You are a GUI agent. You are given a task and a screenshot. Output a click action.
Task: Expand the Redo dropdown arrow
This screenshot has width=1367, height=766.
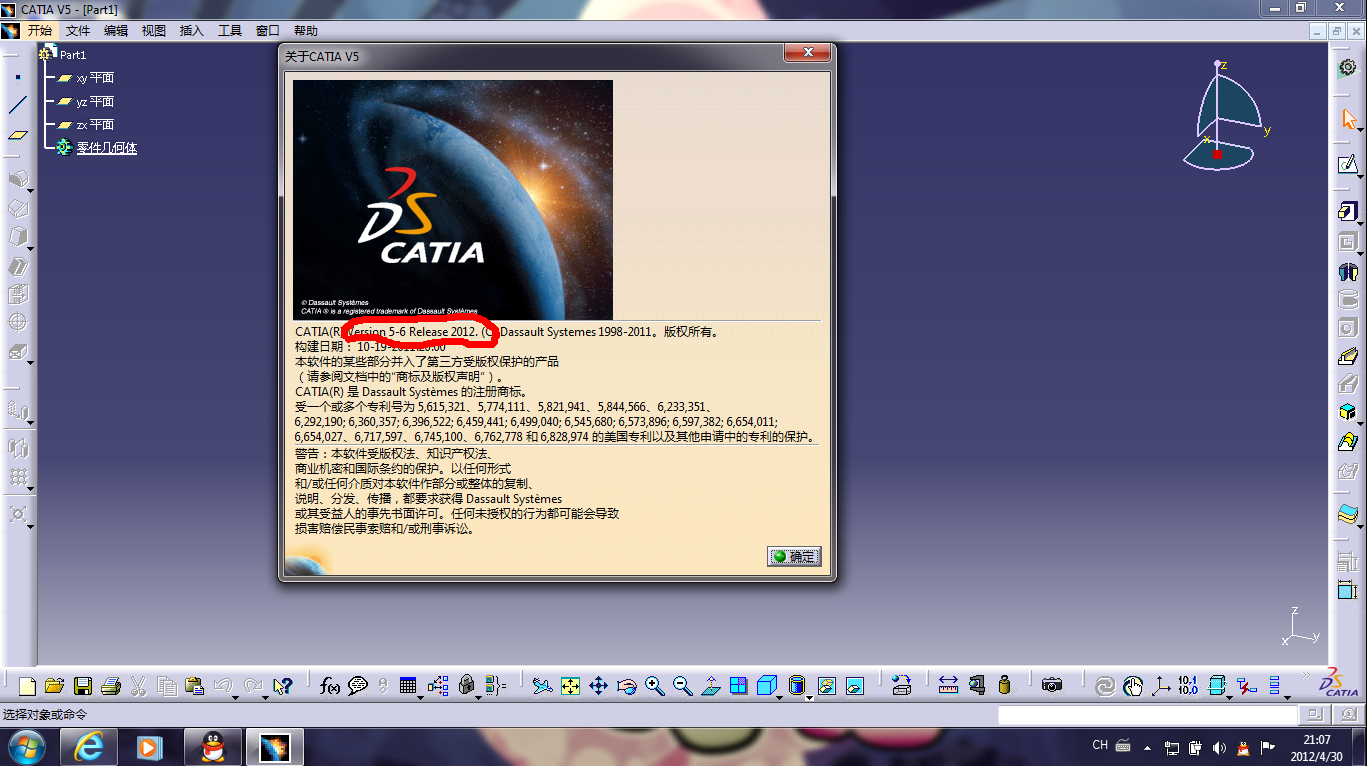point(265,696)
